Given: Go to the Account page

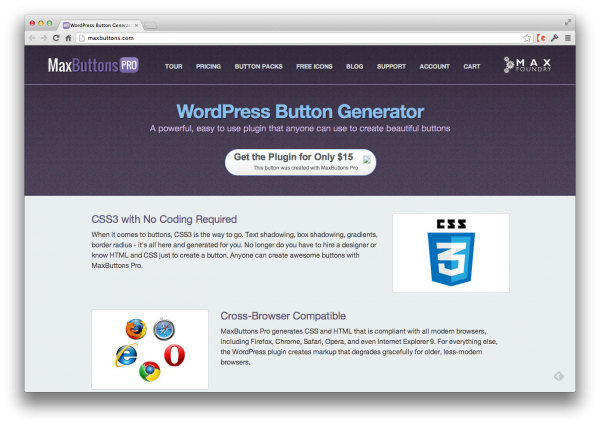Looking at the screenshot, I should pyautogui.click(x=434, y=67).
